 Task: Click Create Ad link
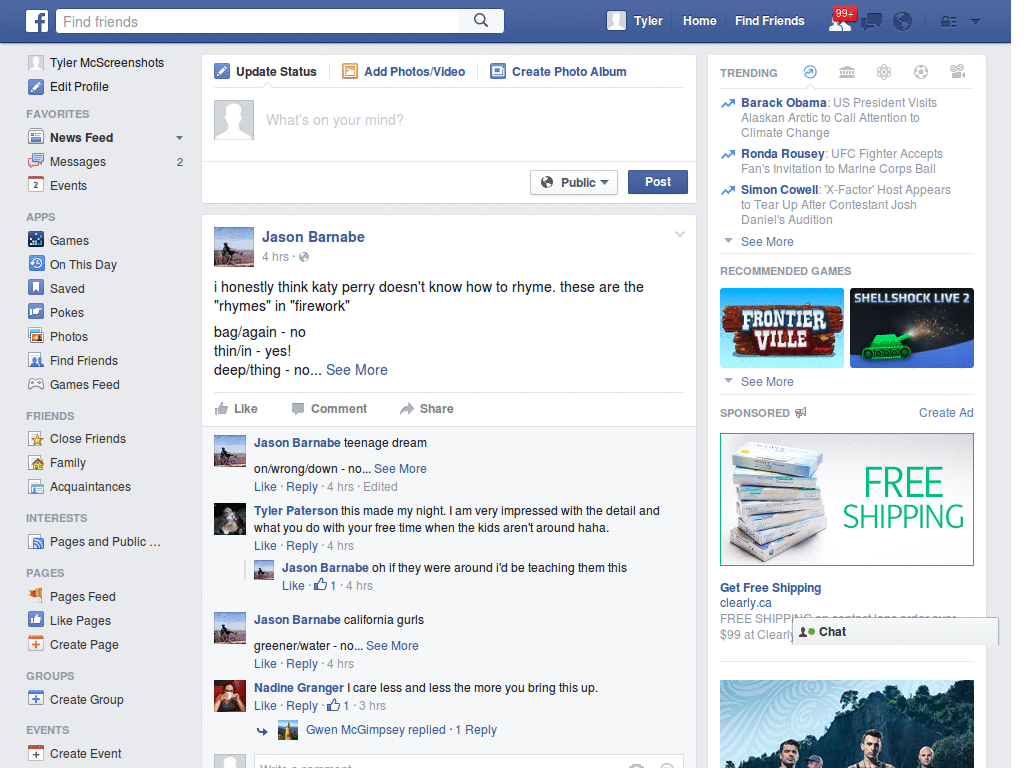946,413
